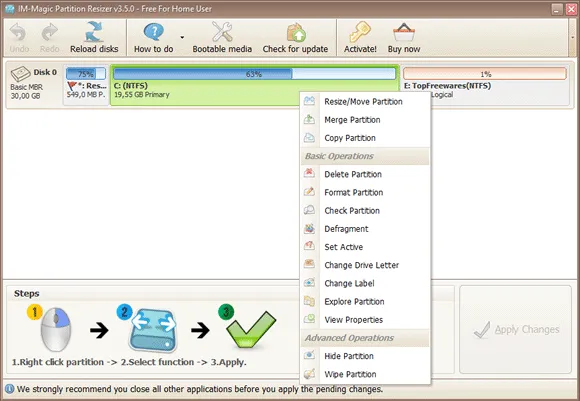Close the Partition Resizer window

[x=571, y=9]
